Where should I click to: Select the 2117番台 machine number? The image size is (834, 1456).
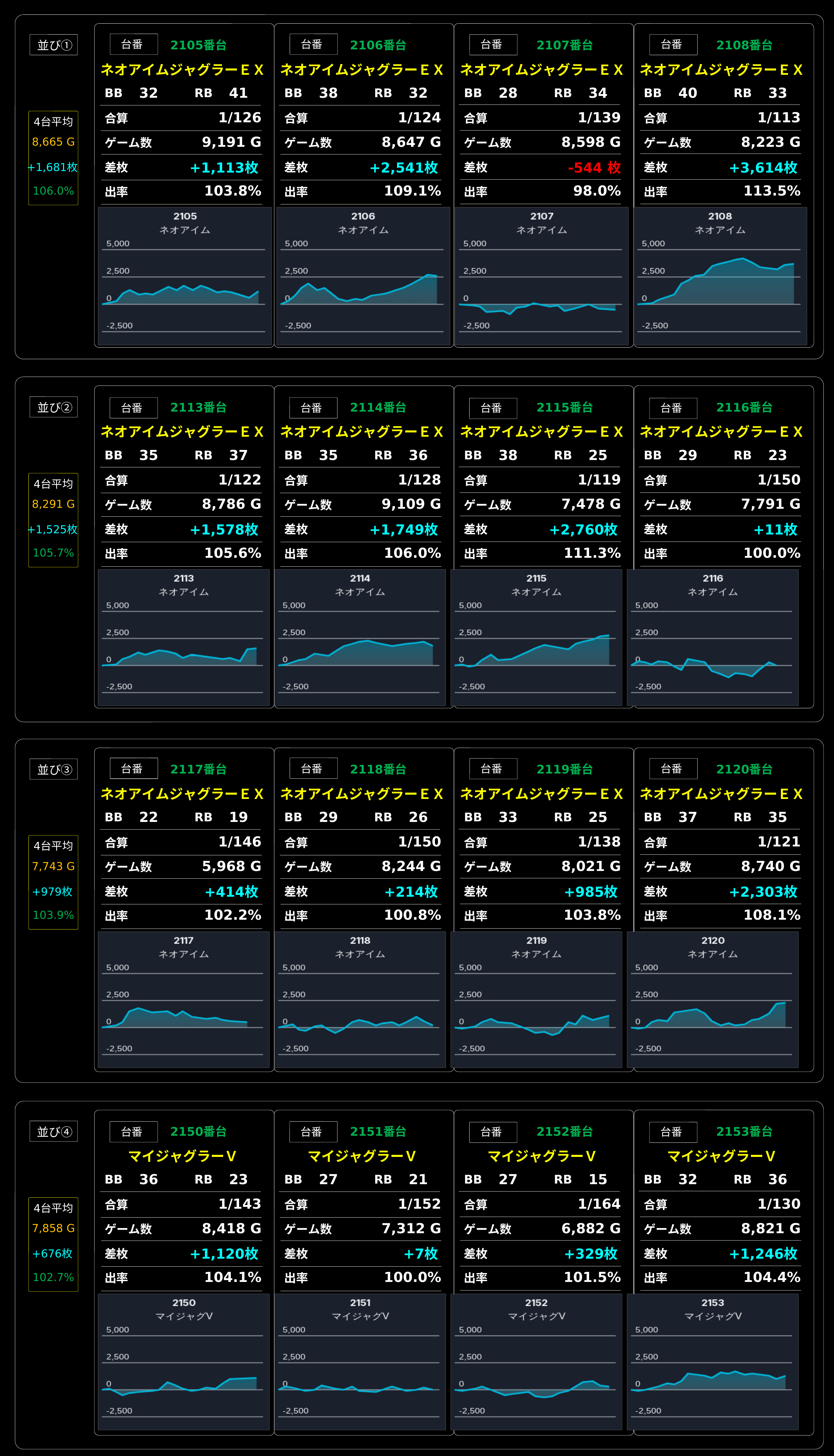coord(198,770)
